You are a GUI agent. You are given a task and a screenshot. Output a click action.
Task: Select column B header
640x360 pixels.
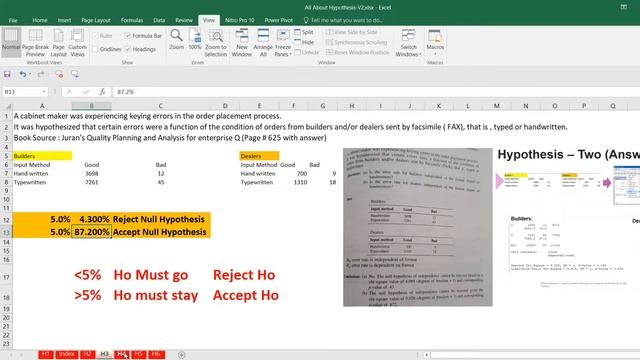click(x=91, y=106)
